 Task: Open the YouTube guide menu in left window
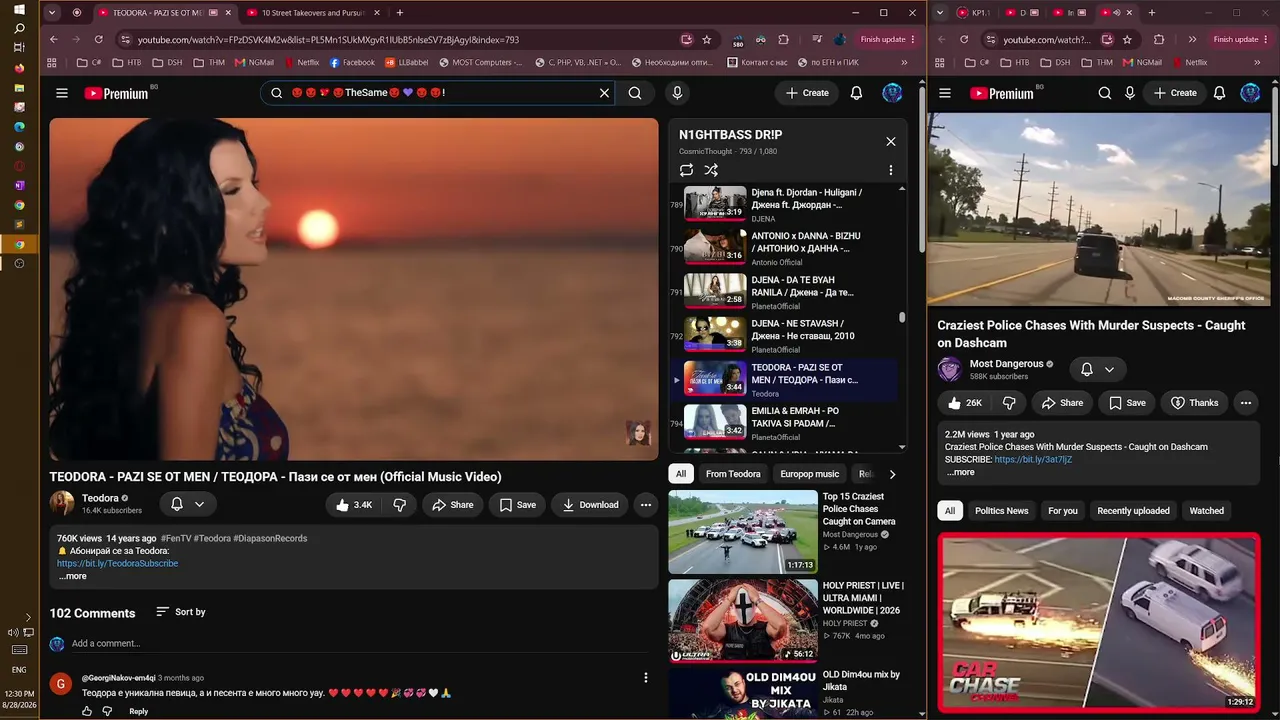[62, 93]
